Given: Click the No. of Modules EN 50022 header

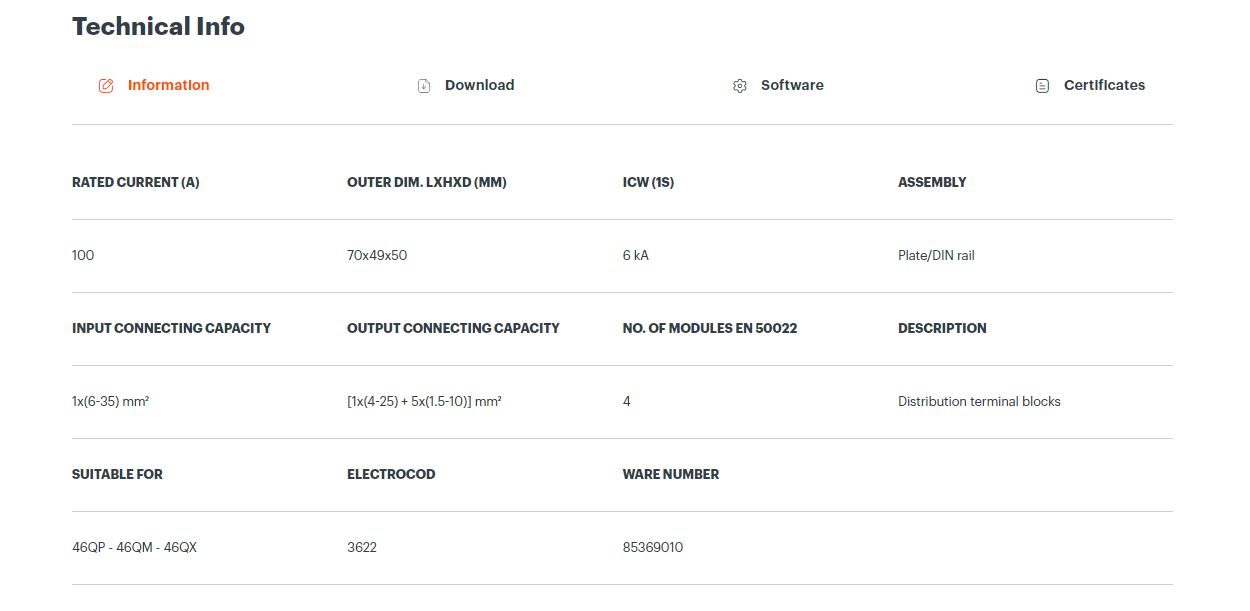Looking at the screenshot, I should click(710, 328).
